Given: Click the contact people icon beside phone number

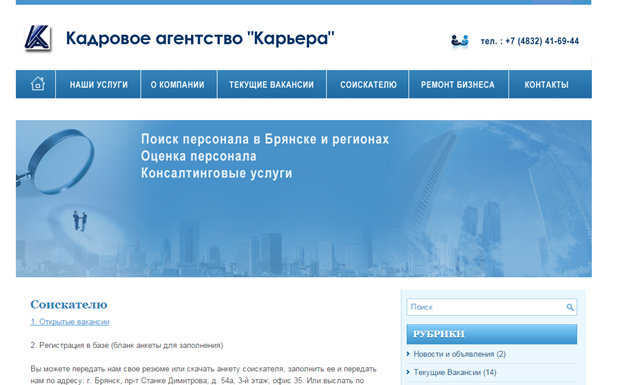Looking at the screenshot, I should coord(460,41).
